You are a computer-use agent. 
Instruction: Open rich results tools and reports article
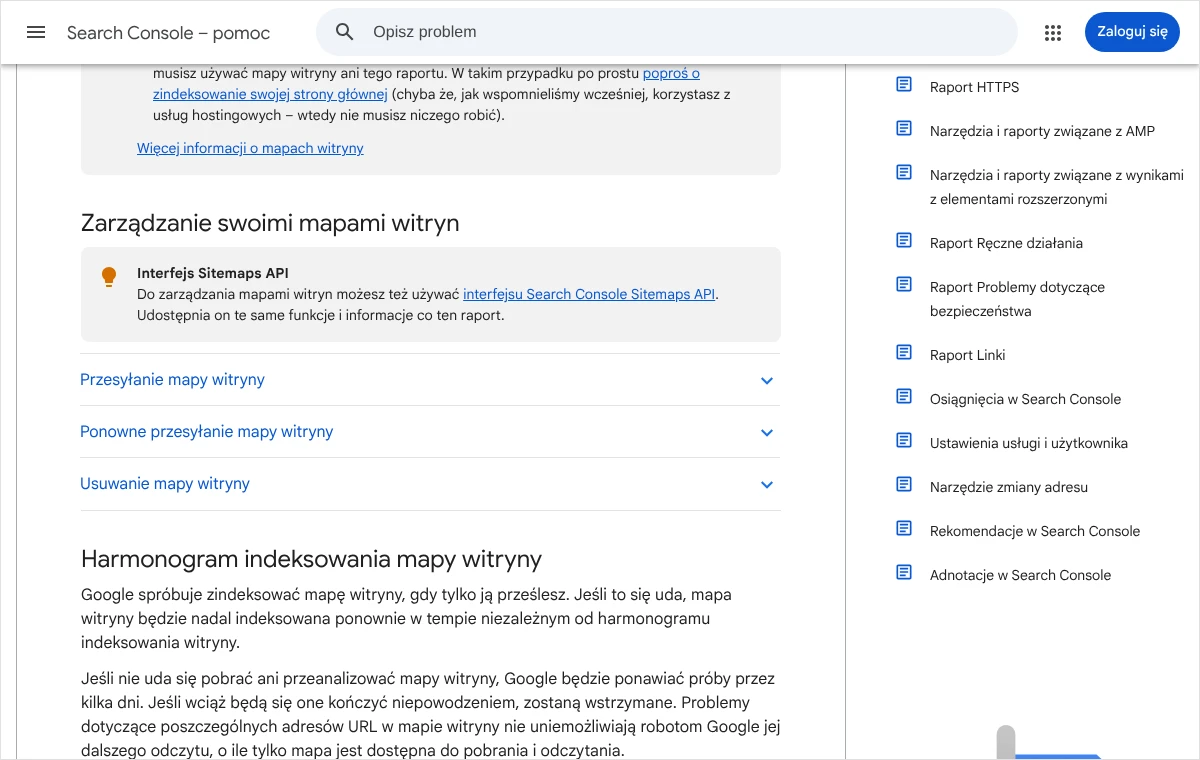[1056, 187]
